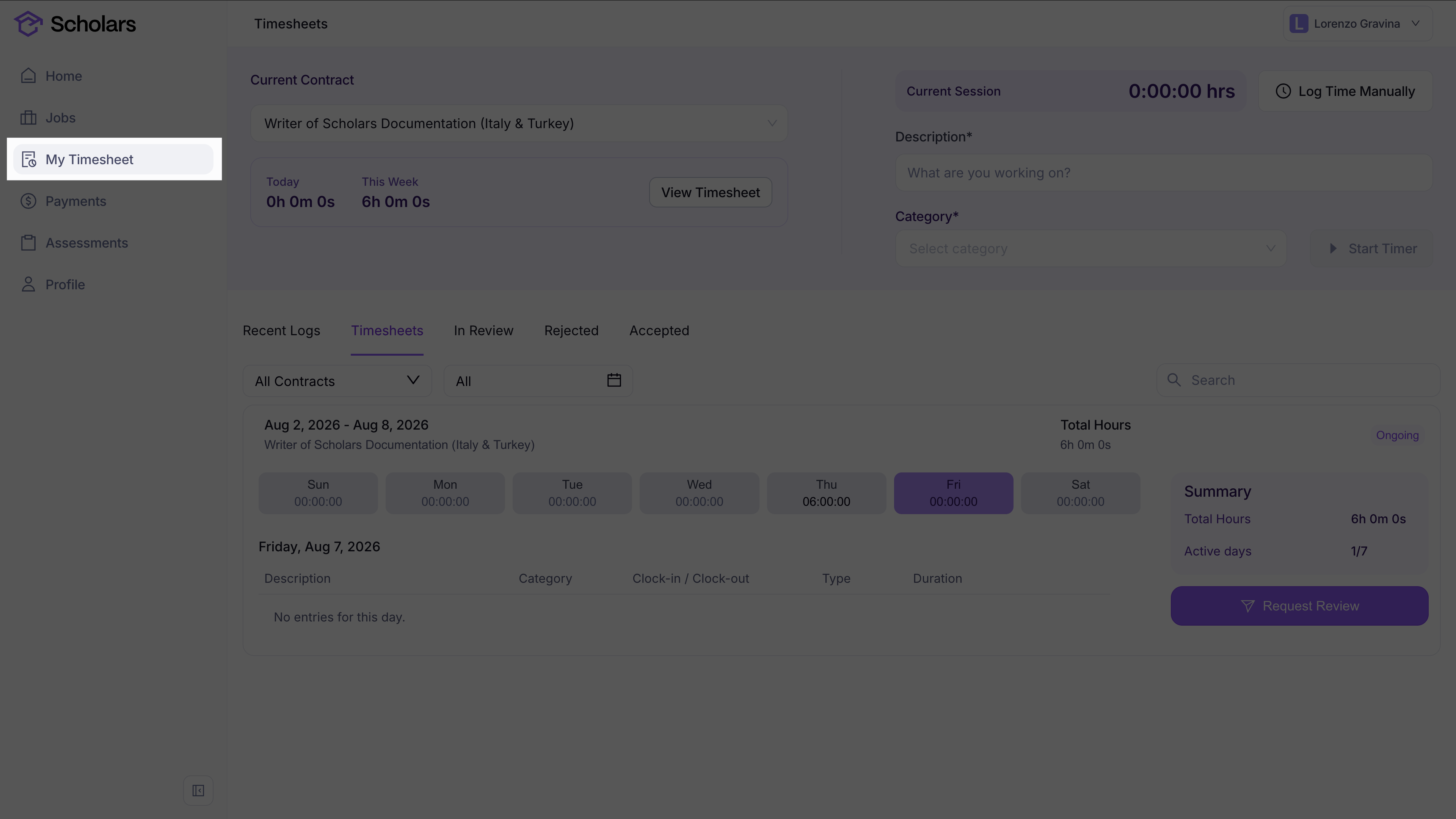Click the 'Aug 2, 2026 - Aug 8, 2026' heading

(x=347, y=425)
